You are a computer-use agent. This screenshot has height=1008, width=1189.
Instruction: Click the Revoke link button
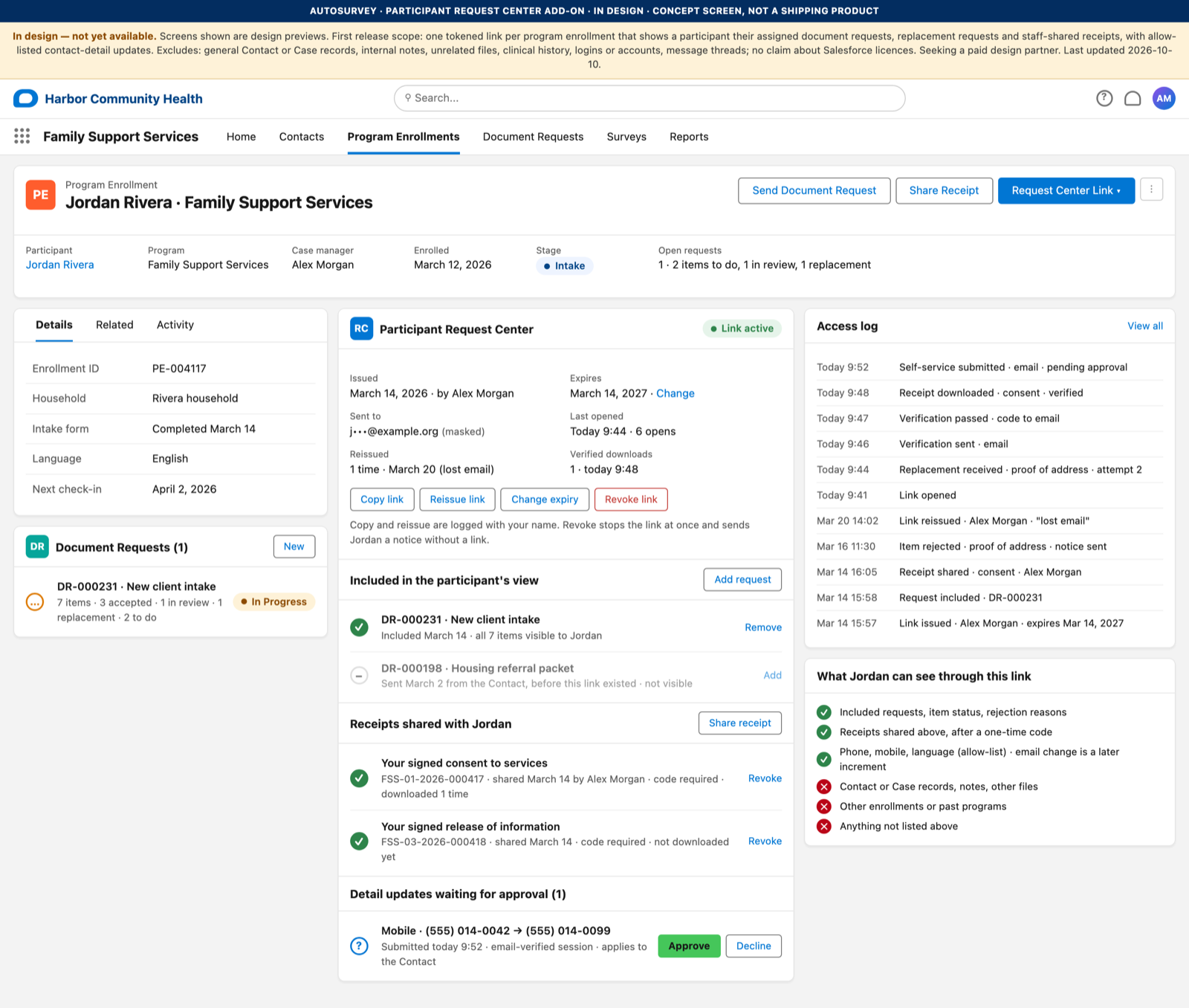(x=631, y=500)
